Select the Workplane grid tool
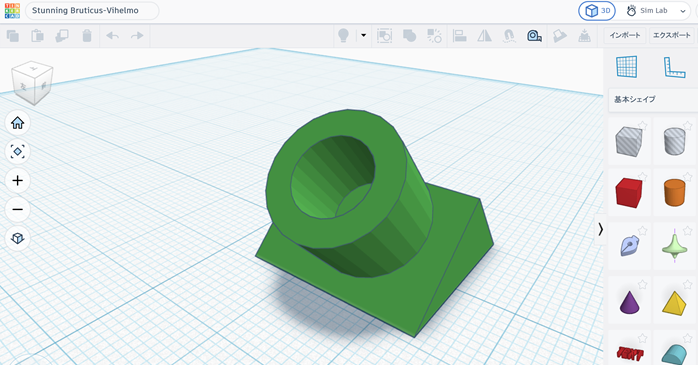 (627, 67)
